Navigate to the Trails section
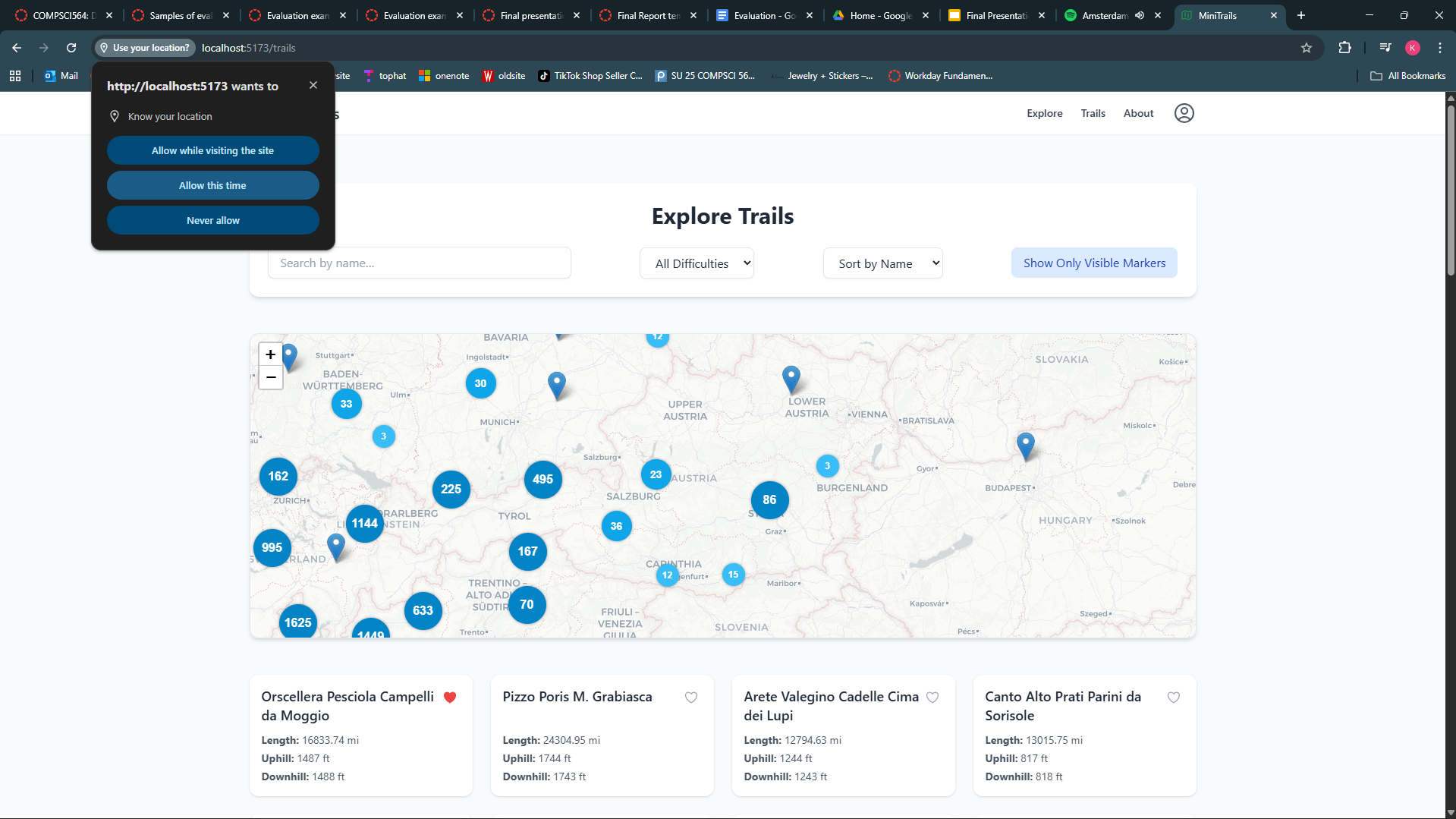Screen dimensions: 1456x819 [1093, 112]
